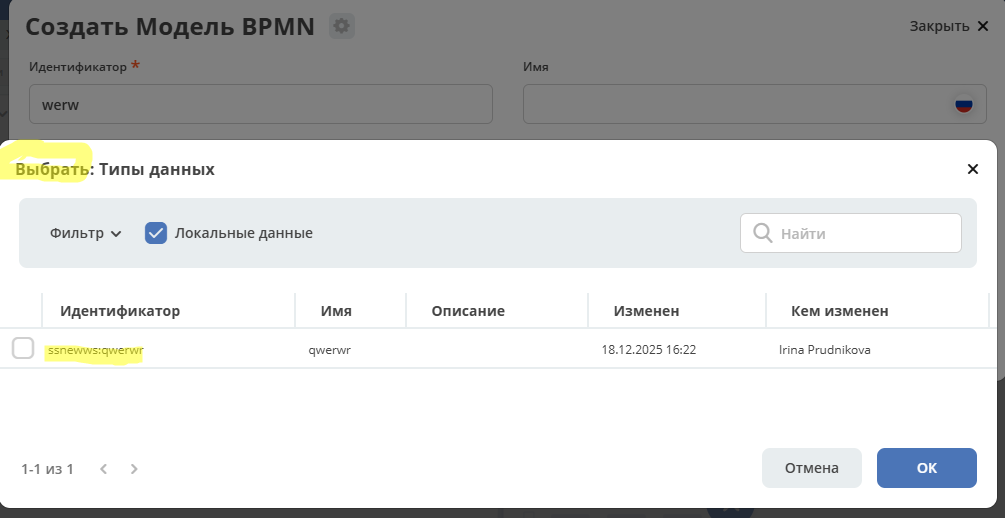This screenshot has width=1005, height=518.
Task: Sort by Изменен column header
Action: [647, 311]
